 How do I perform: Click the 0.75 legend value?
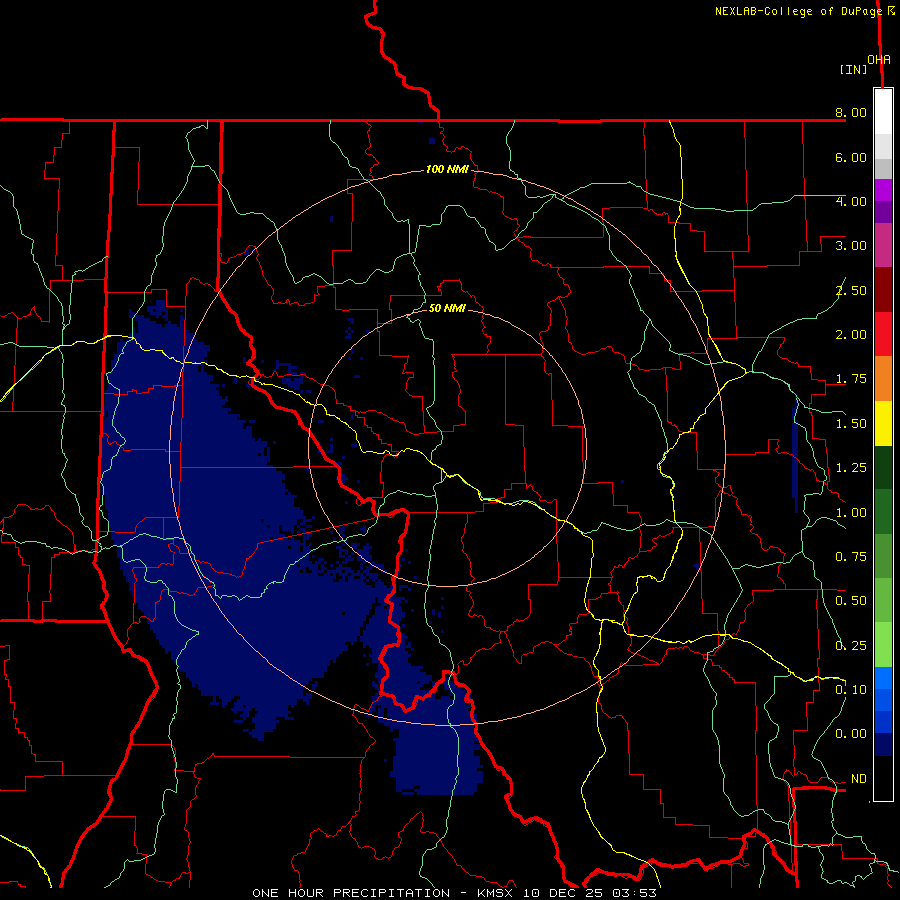pos(851,557)
